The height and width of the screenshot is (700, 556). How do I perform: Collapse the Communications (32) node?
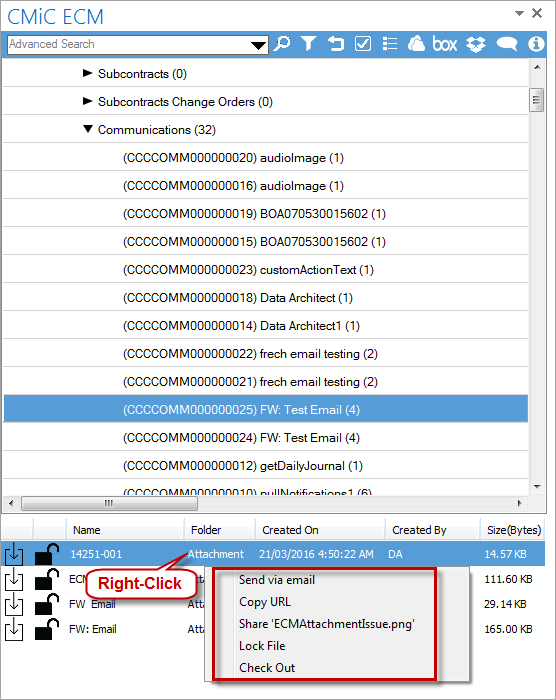click(x=88, y=129)
